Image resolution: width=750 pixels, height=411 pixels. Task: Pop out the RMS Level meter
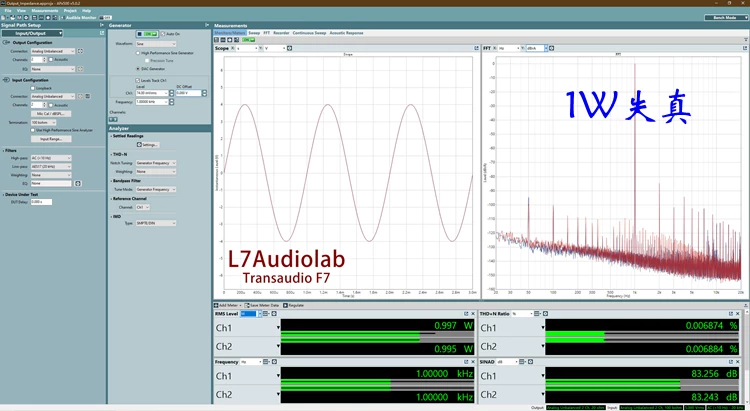pos(466,314)
